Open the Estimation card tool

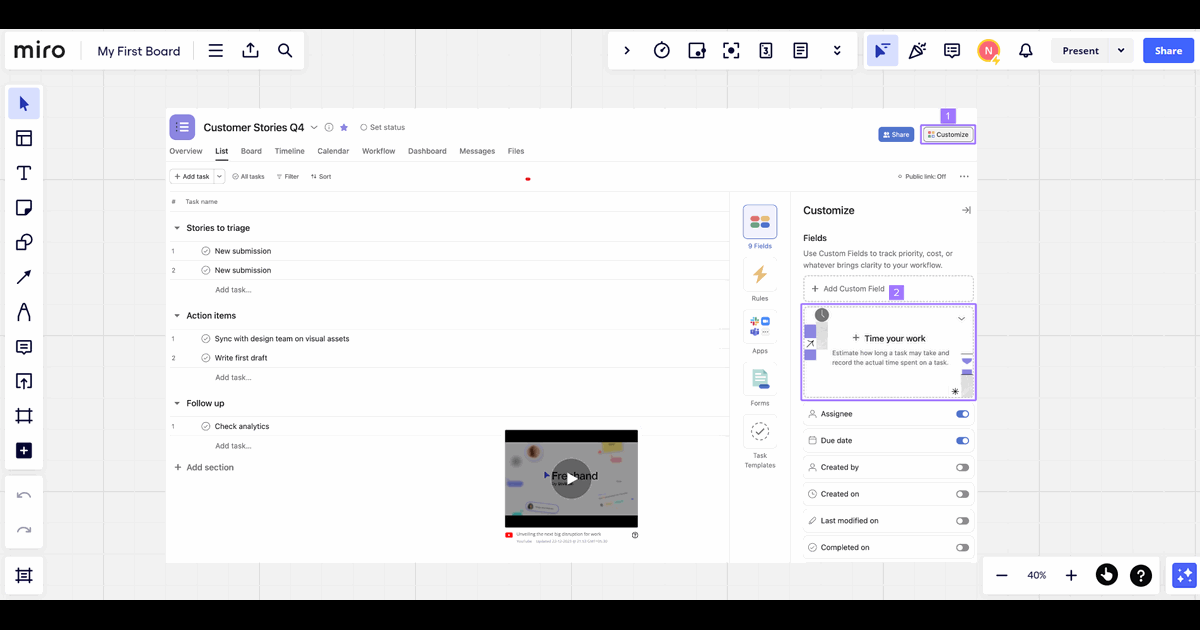point(766,51)
